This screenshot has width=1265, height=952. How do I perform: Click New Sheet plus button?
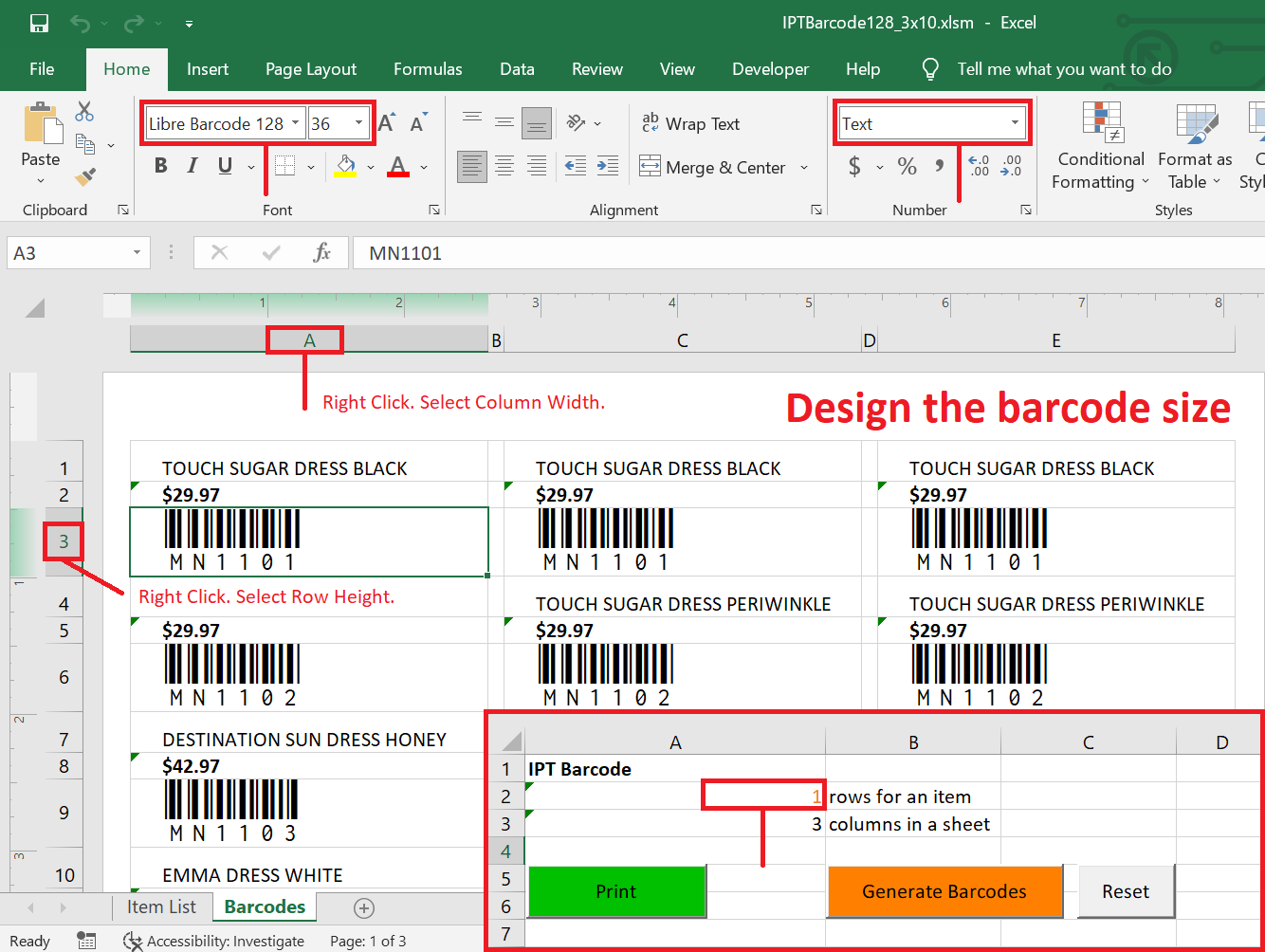364,908
